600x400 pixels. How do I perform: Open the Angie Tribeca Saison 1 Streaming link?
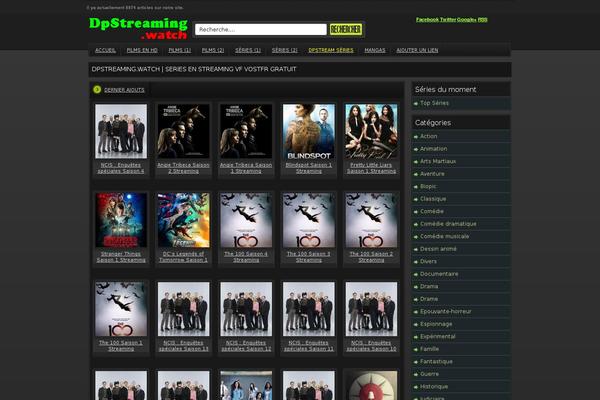(246, 168)
